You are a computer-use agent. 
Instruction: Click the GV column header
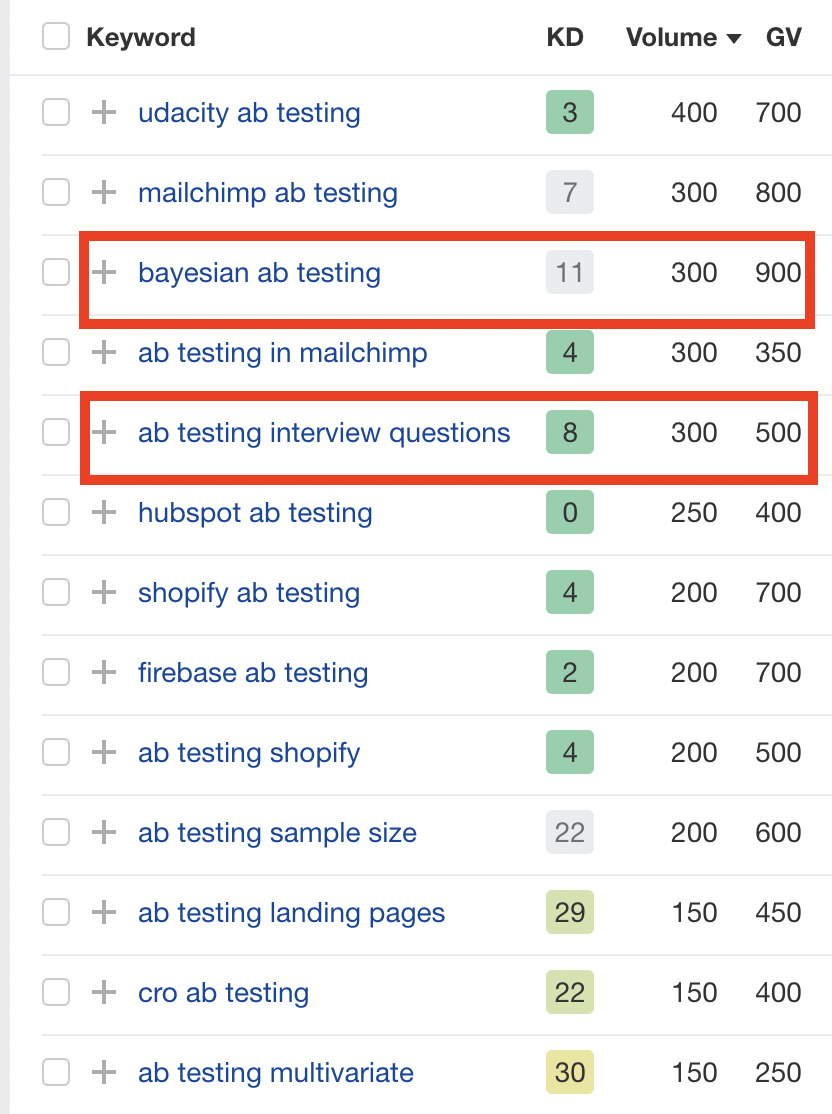tap(784, 37)
